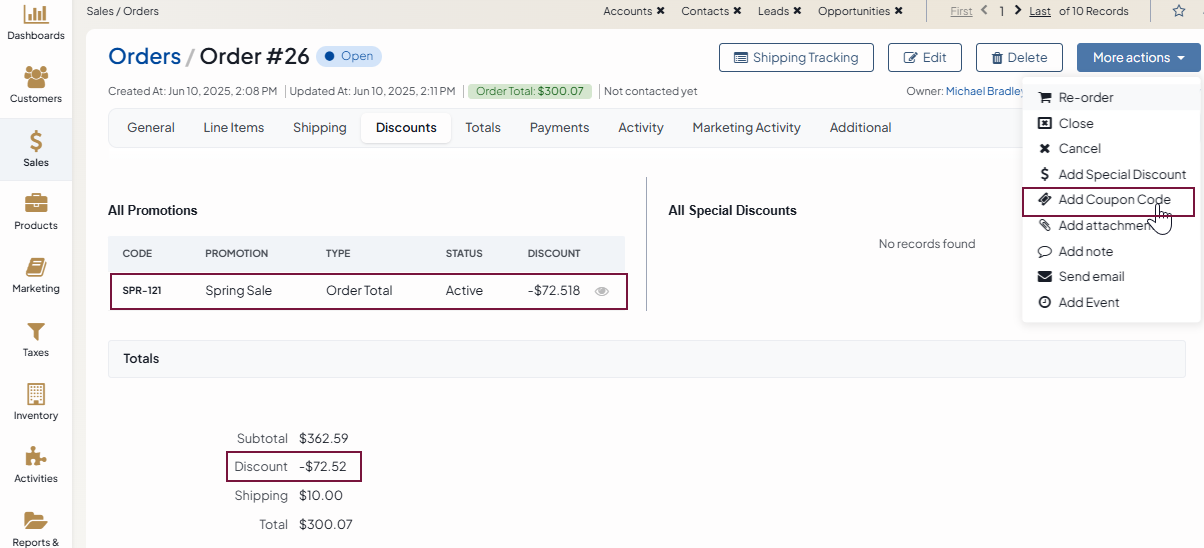Remove the Leads pinned shortcut

[797, 11]
